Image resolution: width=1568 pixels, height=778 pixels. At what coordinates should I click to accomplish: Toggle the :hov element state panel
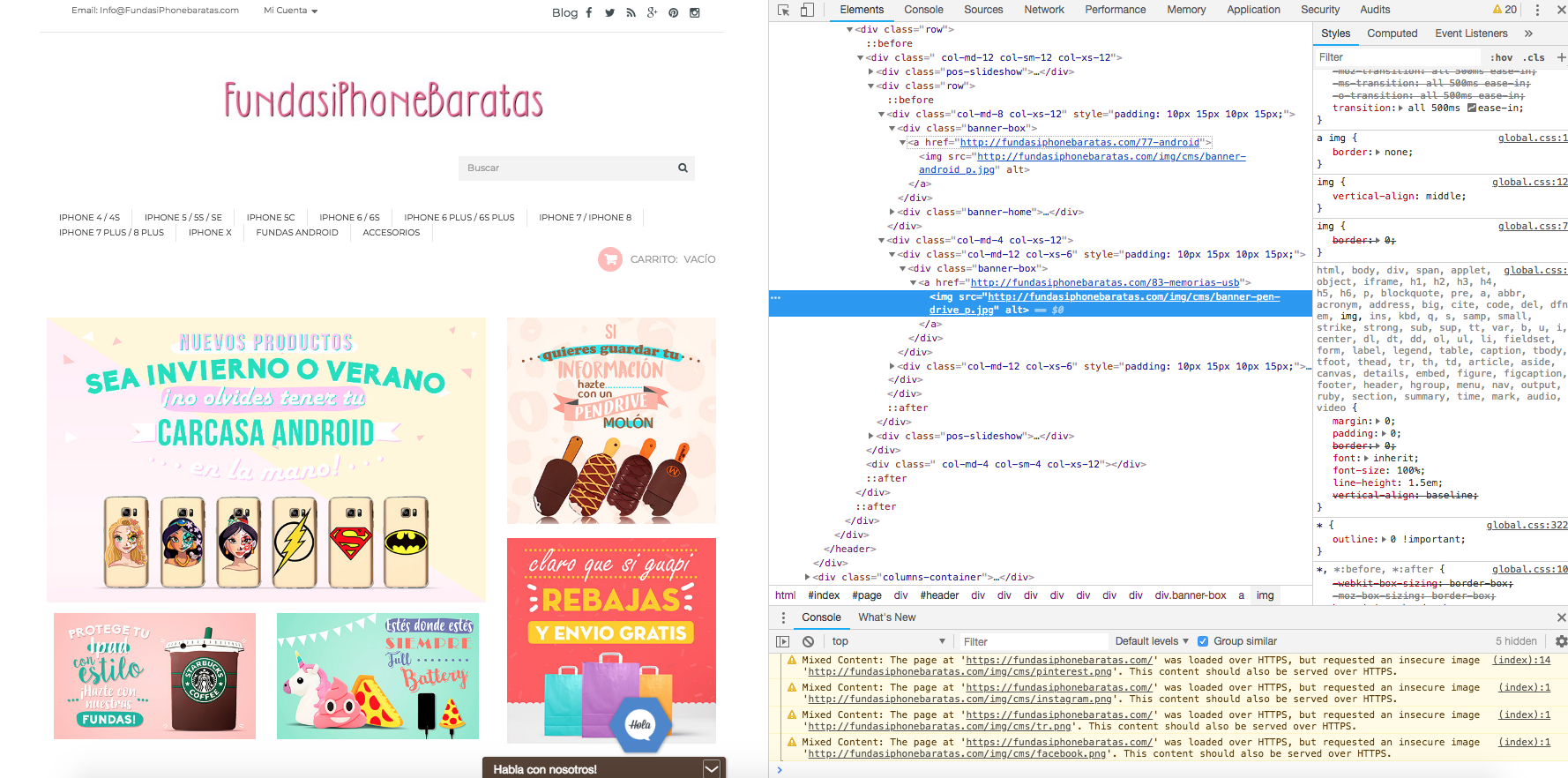click(1503, 57)
